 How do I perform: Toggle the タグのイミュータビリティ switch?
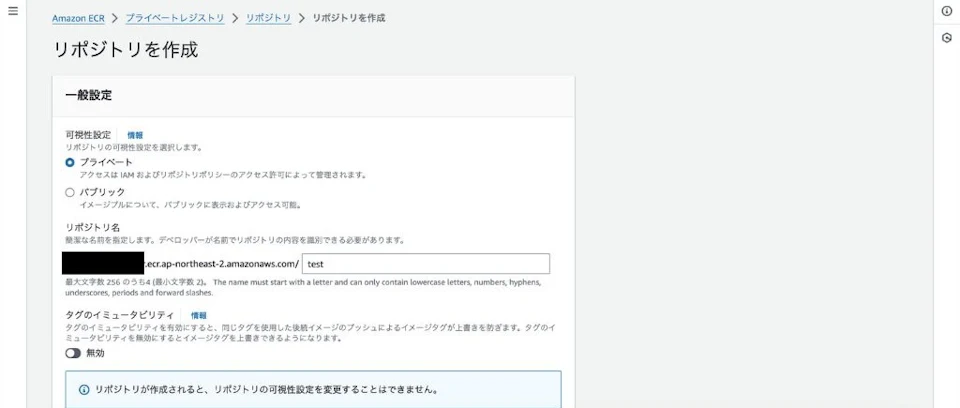tap(73, 353)
